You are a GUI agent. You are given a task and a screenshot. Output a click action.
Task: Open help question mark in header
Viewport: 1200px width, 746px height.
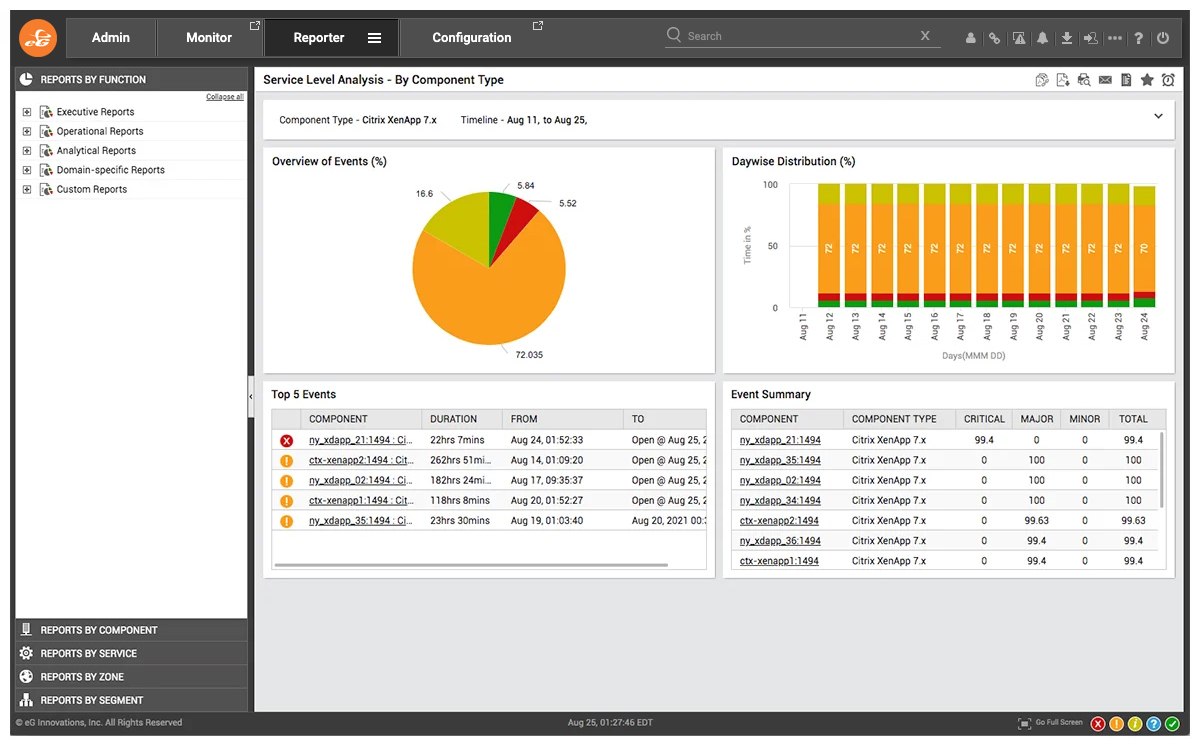[1139, 38]
